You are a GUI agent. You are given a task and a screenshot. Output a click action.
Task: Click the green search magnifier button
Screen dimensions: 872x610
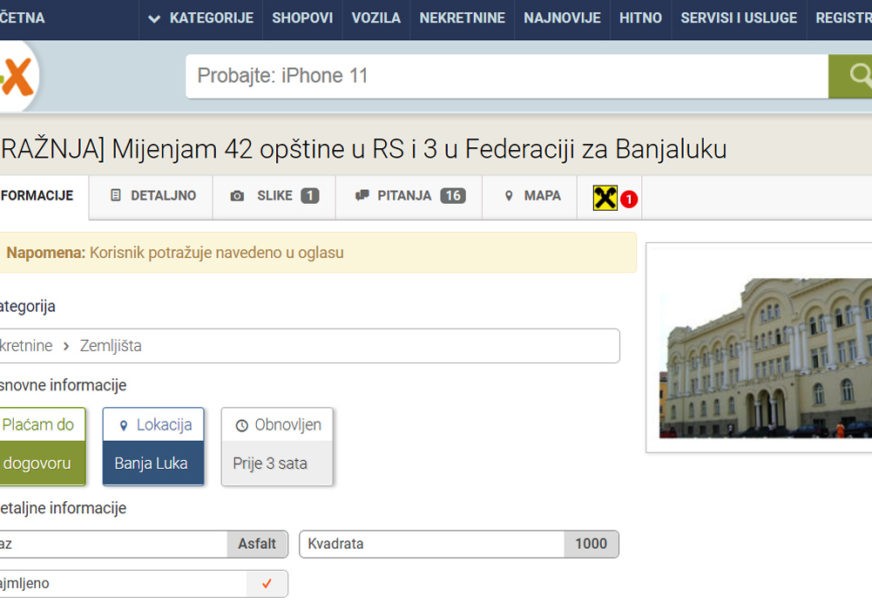850,76
